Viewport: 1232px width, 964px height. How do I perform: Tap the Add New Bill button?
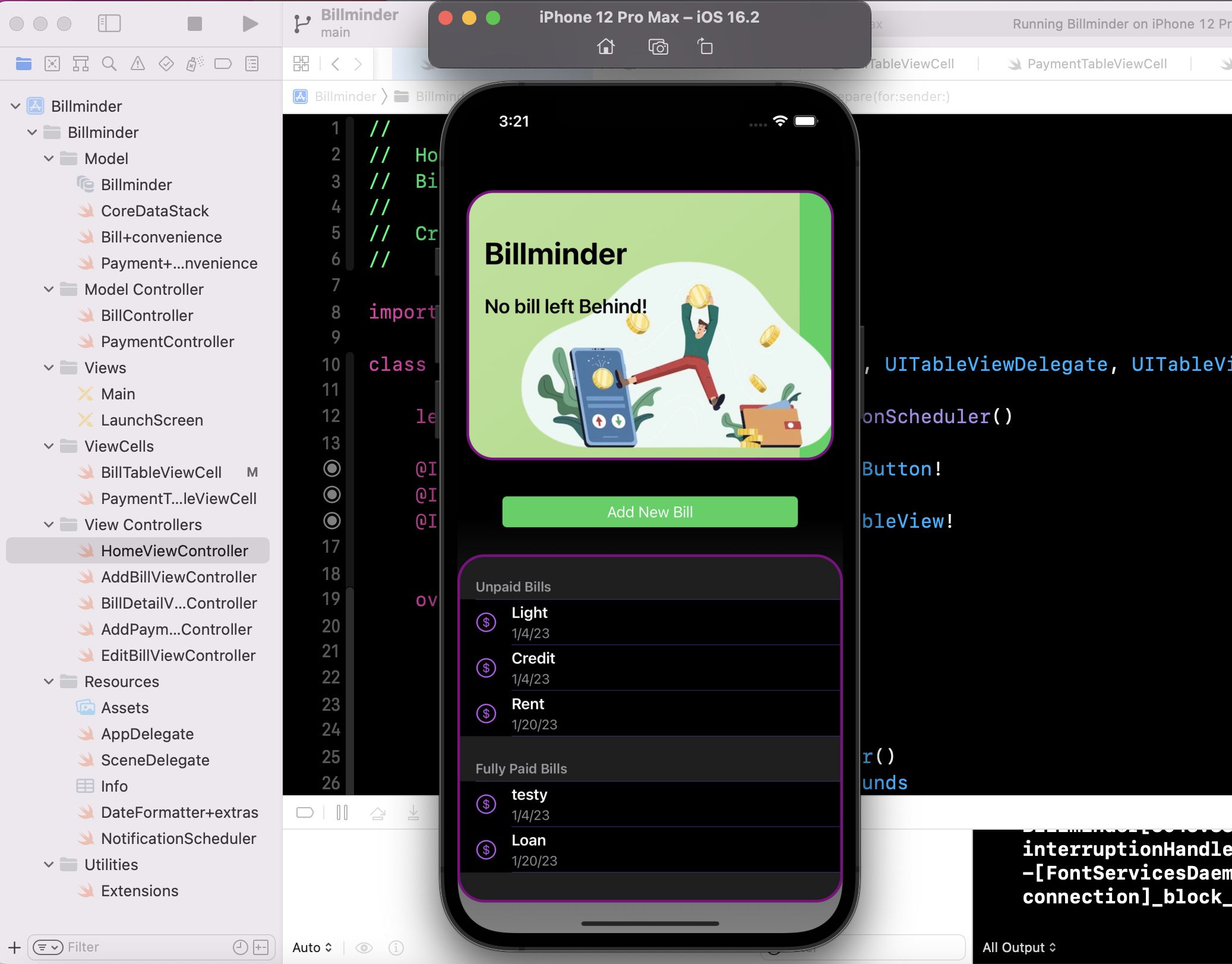pyautogui.click(x=650, y=512)
